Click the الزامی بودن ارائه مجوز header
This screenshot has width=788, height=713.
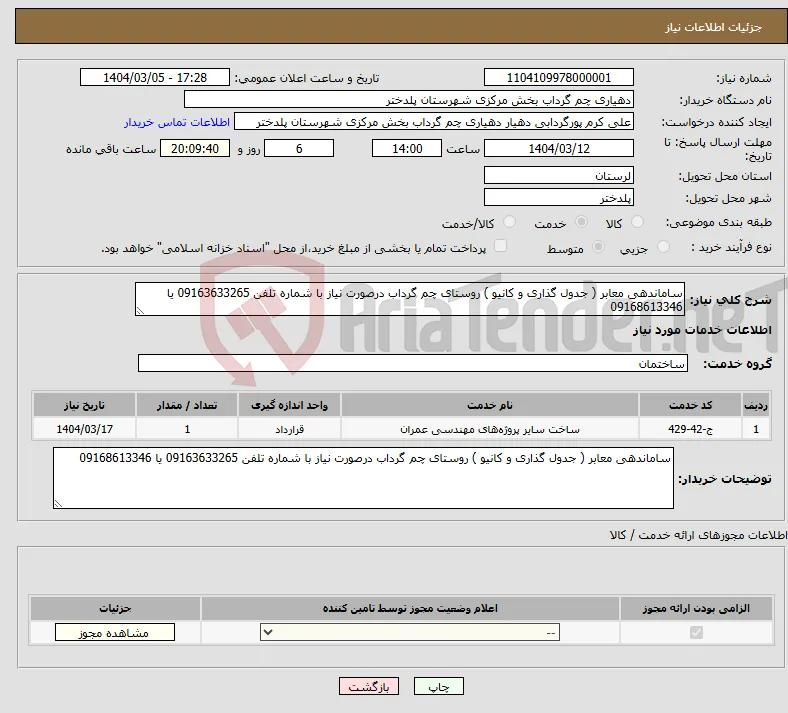point(696,608)
